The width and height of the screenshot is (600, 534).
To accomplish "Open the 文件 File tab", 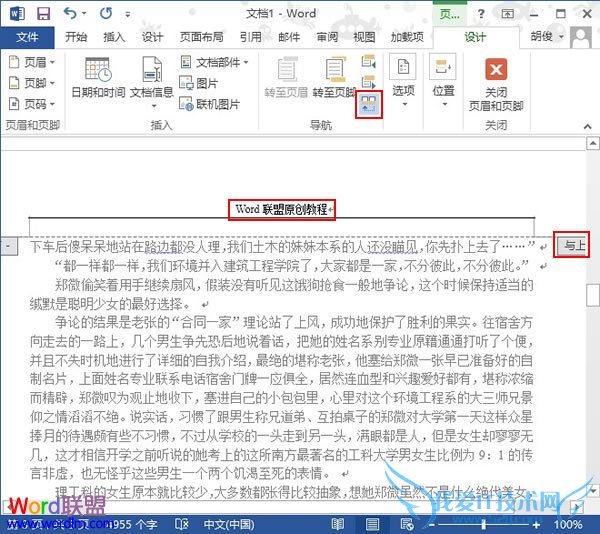I will tap(27, 37).
